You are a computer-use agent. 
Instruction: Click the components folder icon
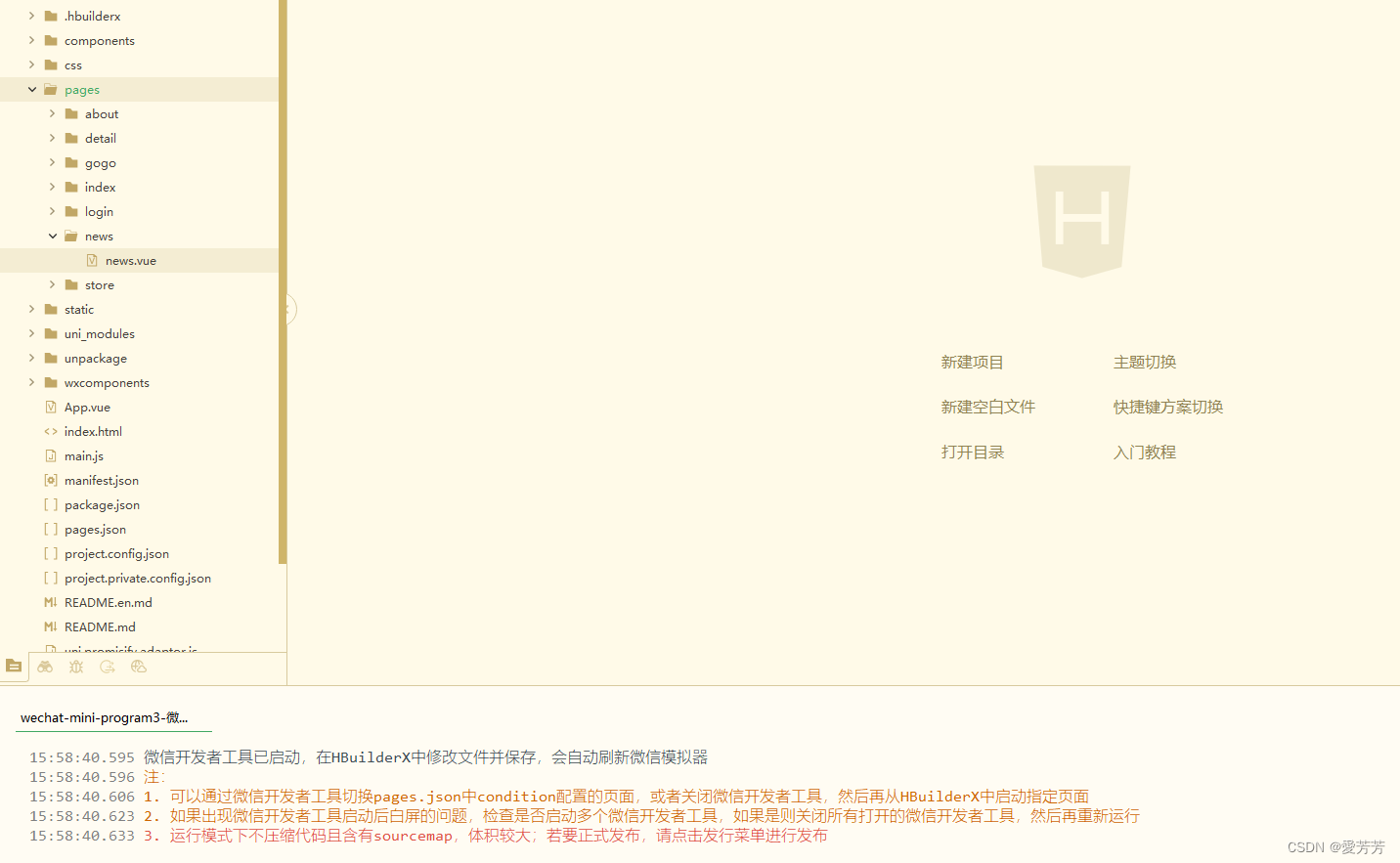click(x=51, y=40)
